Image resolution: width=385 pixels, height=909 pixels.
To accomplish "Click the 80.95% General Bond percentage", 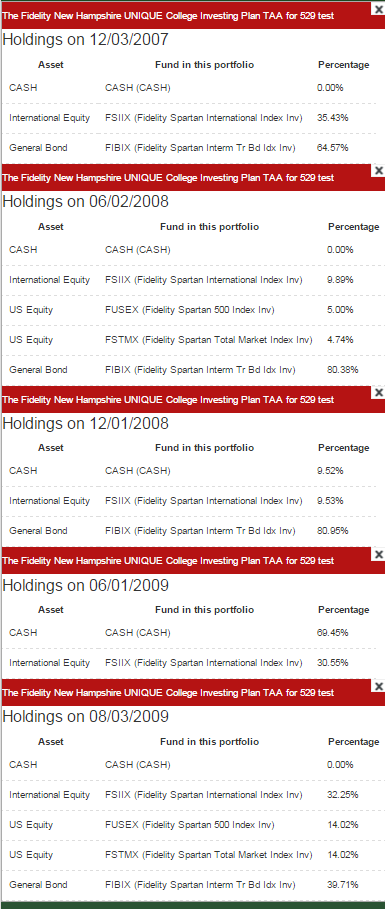I will click(x=332, y=530).
